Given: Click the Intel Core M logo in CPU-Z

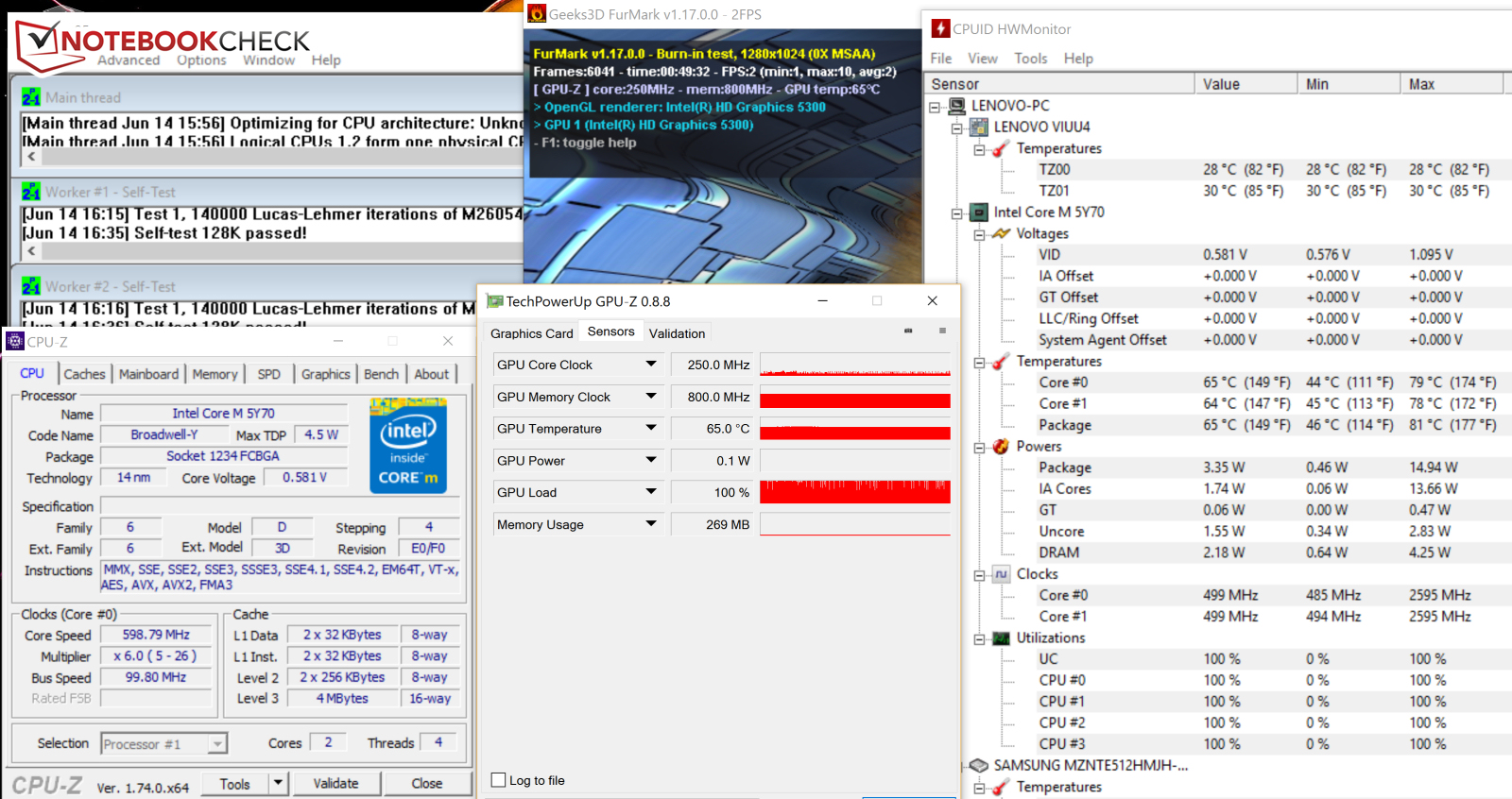Looking at the screenshot, I should tap(408, 446).
